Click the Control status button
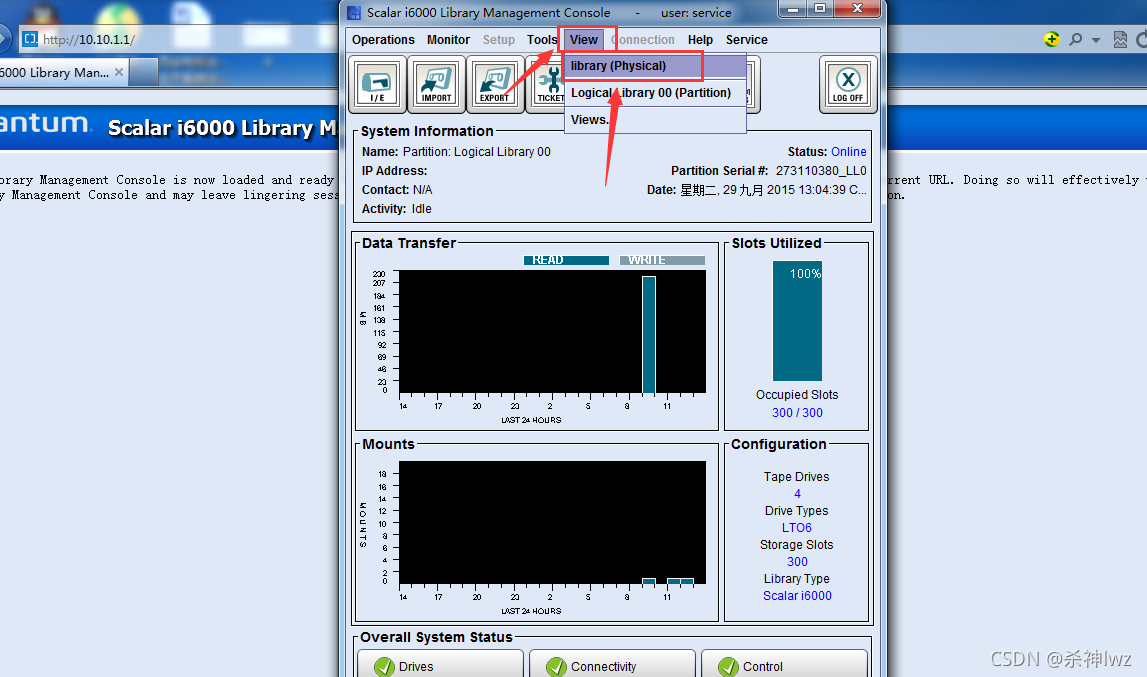 [x=784, y=666]
